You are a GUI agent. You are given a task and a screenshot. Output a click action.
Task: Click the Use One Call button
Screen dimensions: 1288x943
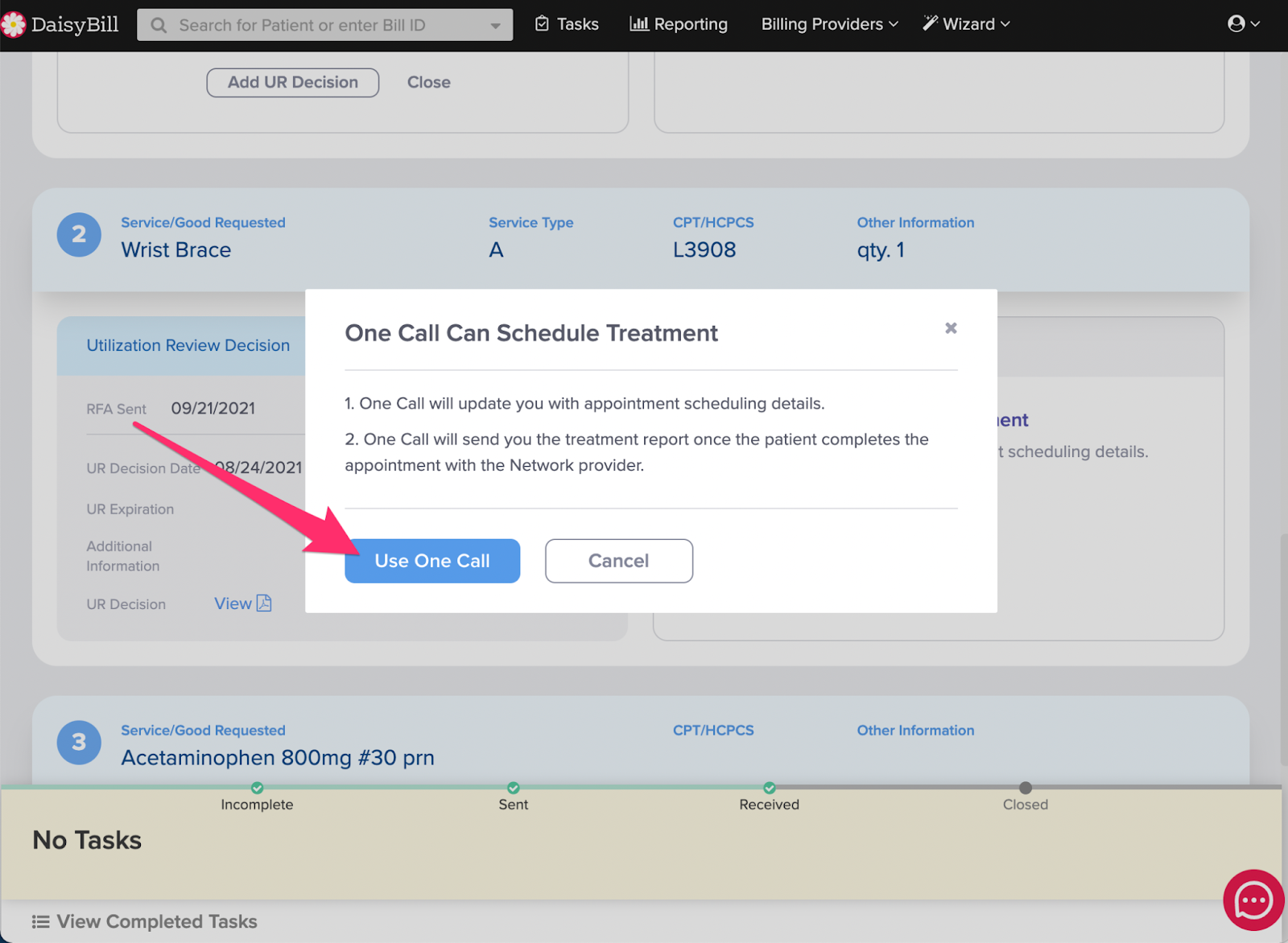coord(432,561)
